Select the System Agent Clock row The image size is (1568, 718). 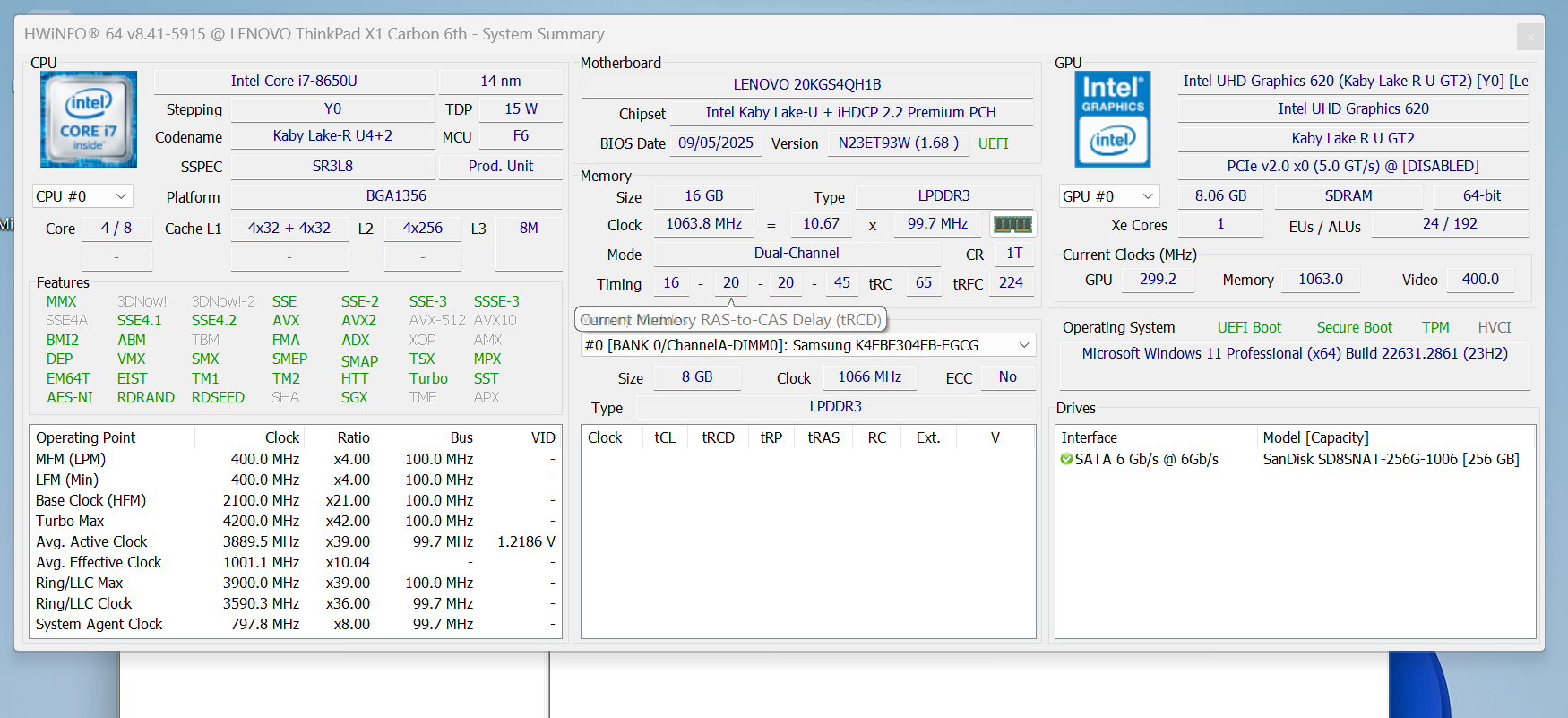click(296, 624)
